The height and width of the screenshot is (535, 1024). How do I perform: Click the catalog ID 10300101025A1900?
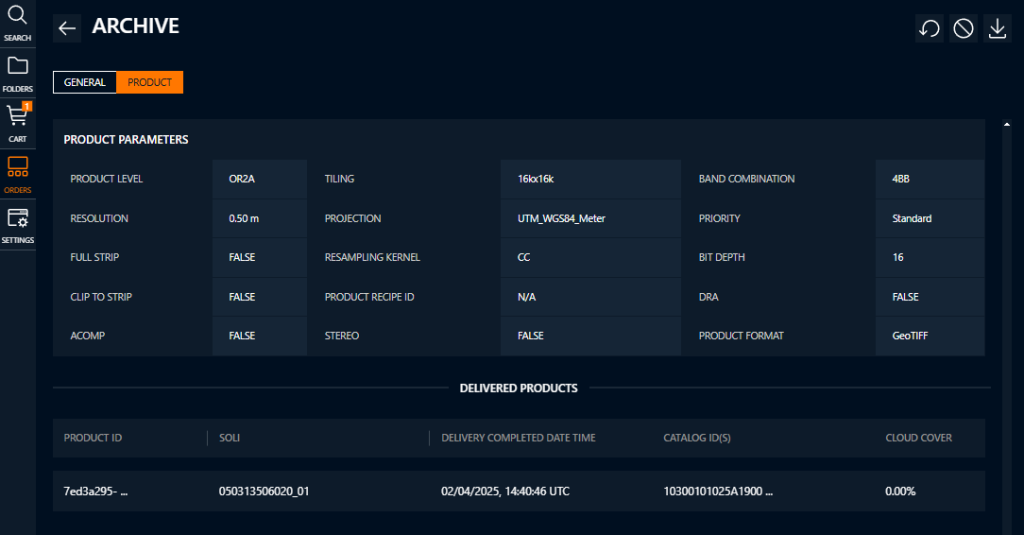click(x=718, y=491)
